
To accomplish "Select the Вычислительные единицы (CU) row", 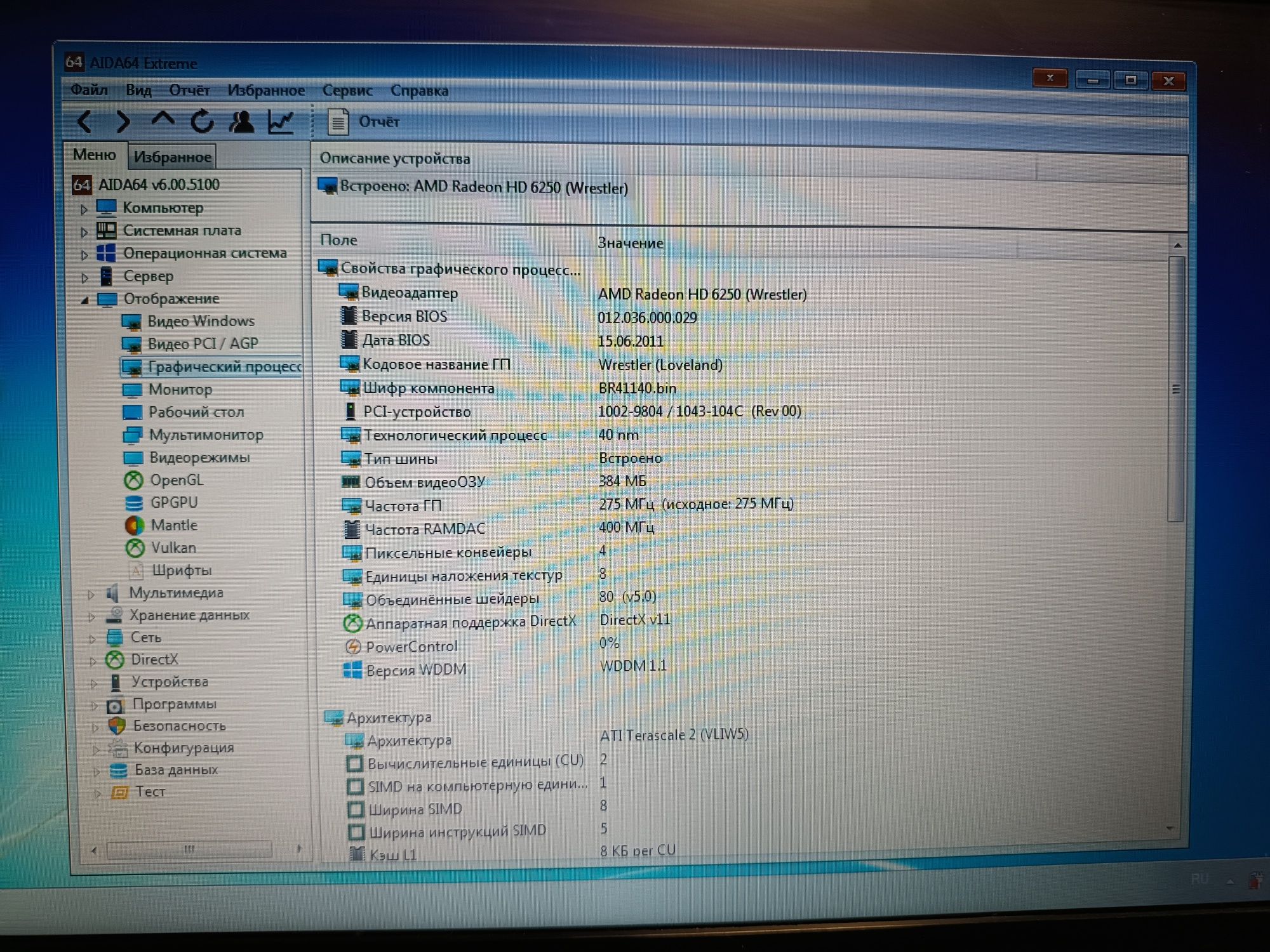I will pyautogui.click(x=478, y=761).
